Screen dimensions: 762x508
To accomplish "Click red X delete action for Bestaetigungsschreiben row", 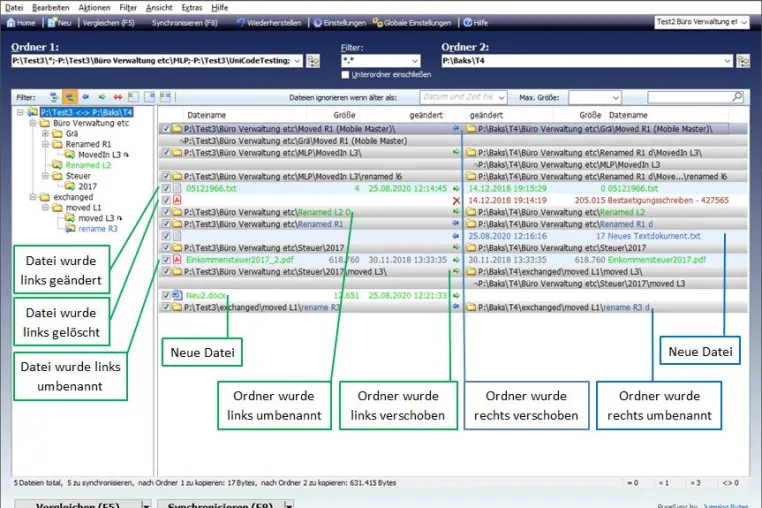I will [x=456, y=200].
